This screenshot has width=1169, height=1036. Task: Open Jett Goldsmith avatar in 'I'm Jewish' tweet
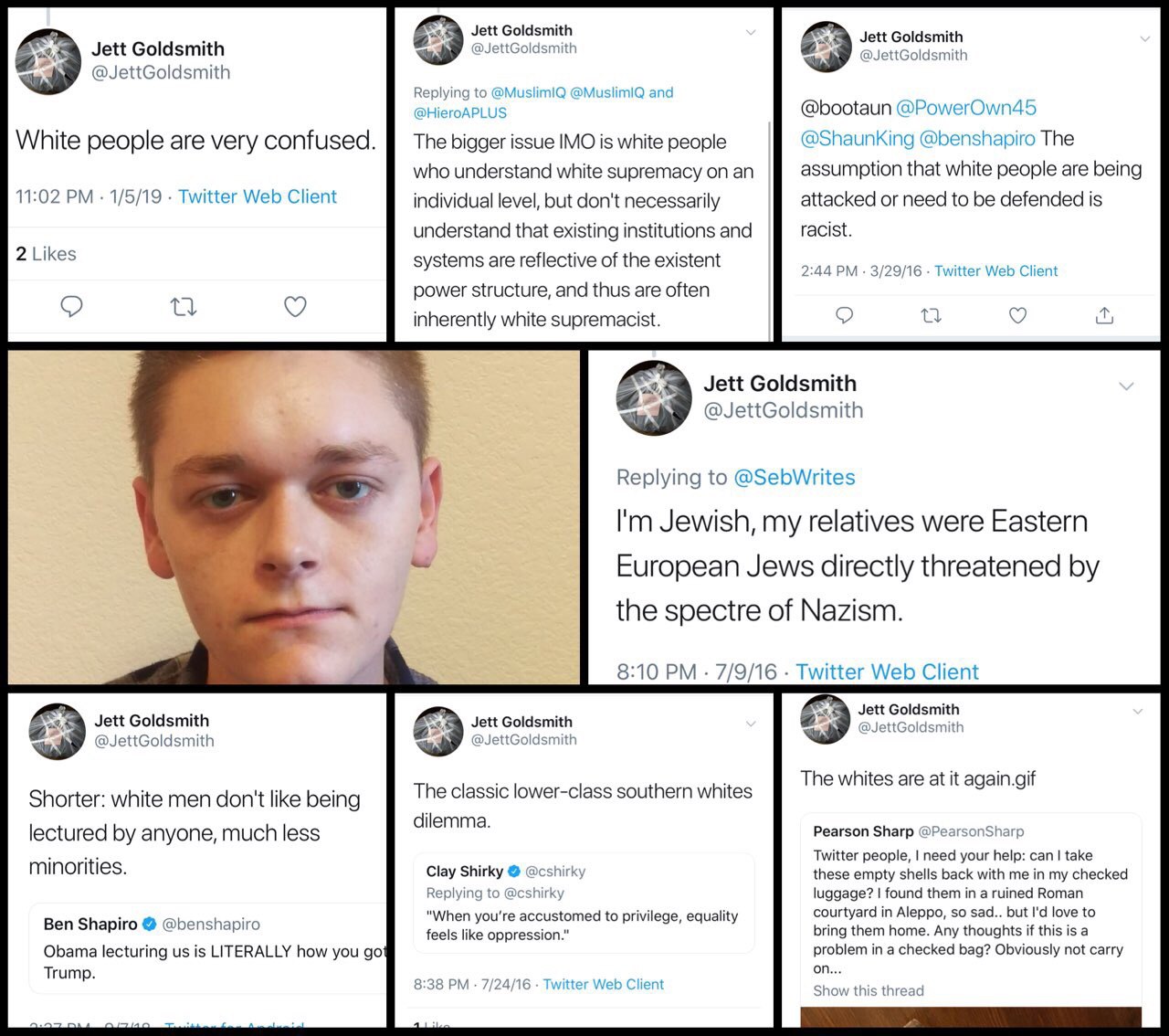click(x=654, y=398)
